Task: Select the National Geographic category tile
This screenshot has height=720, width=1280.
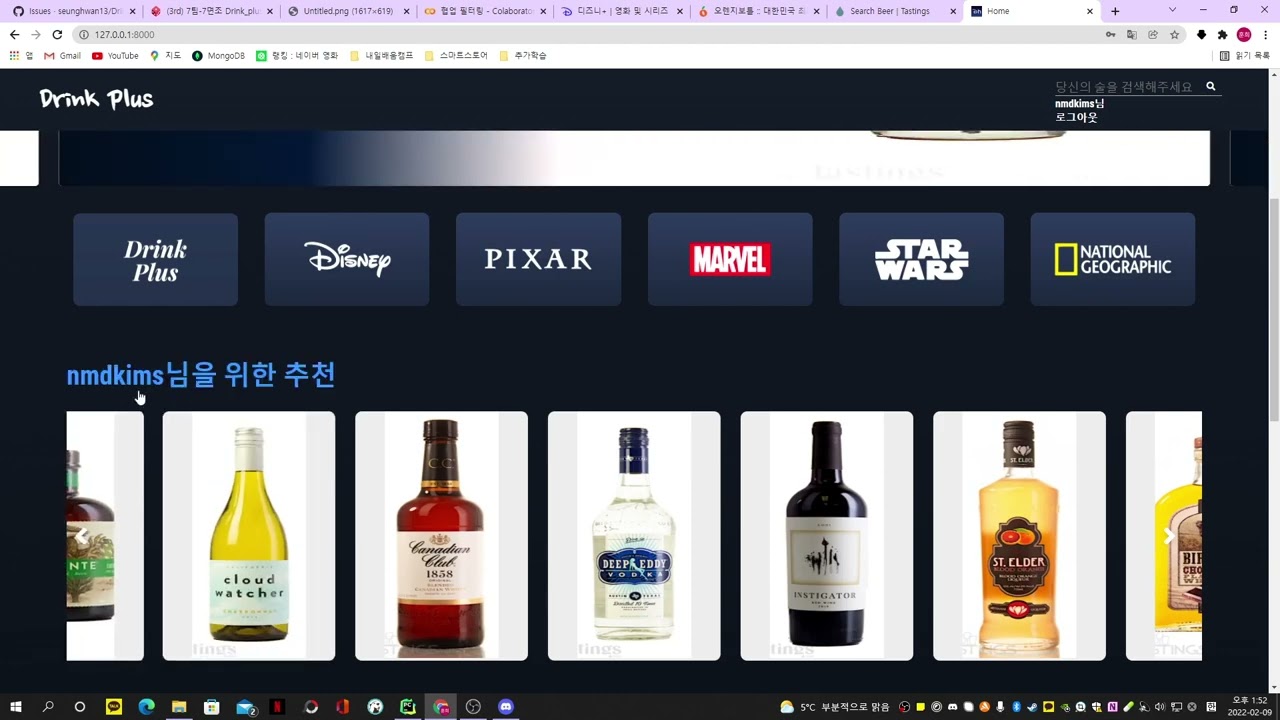Action: [x=1112, y=259]
